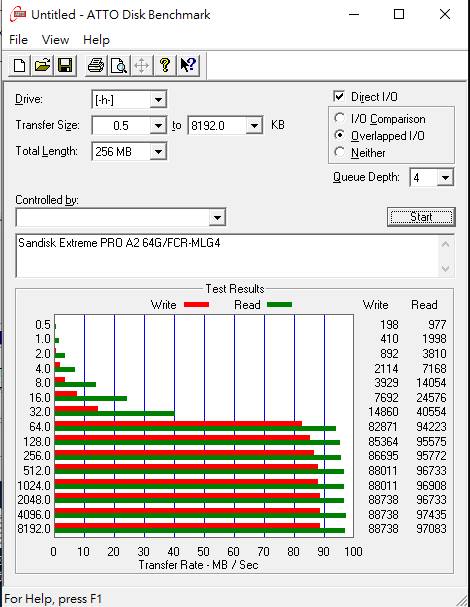Expand the minimum Transfer Size 0.5 dropdown
Screen dimensions: 470x607
(x=158, y=125)
